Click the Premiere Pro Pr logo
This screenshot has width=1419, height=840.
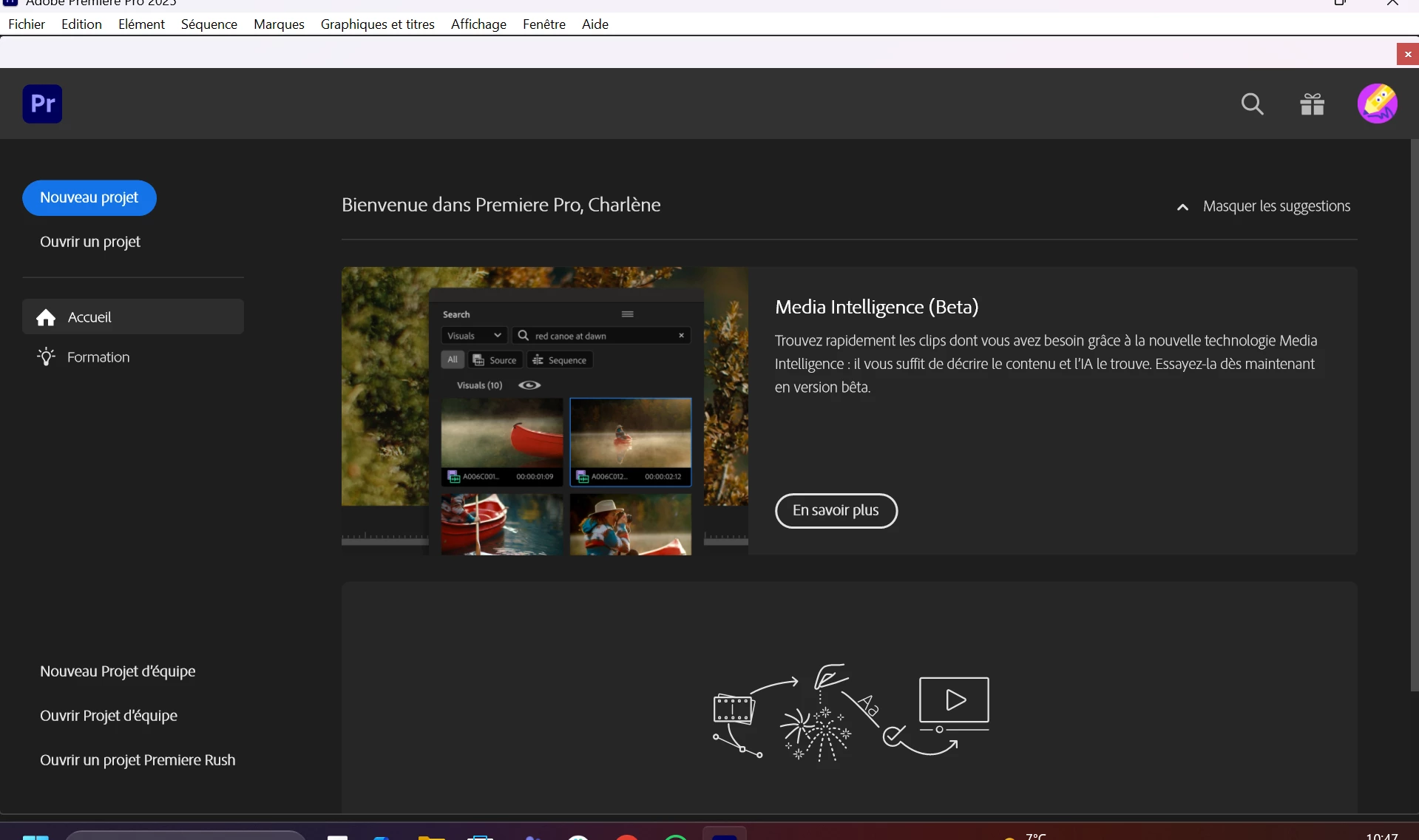point(42,104)
